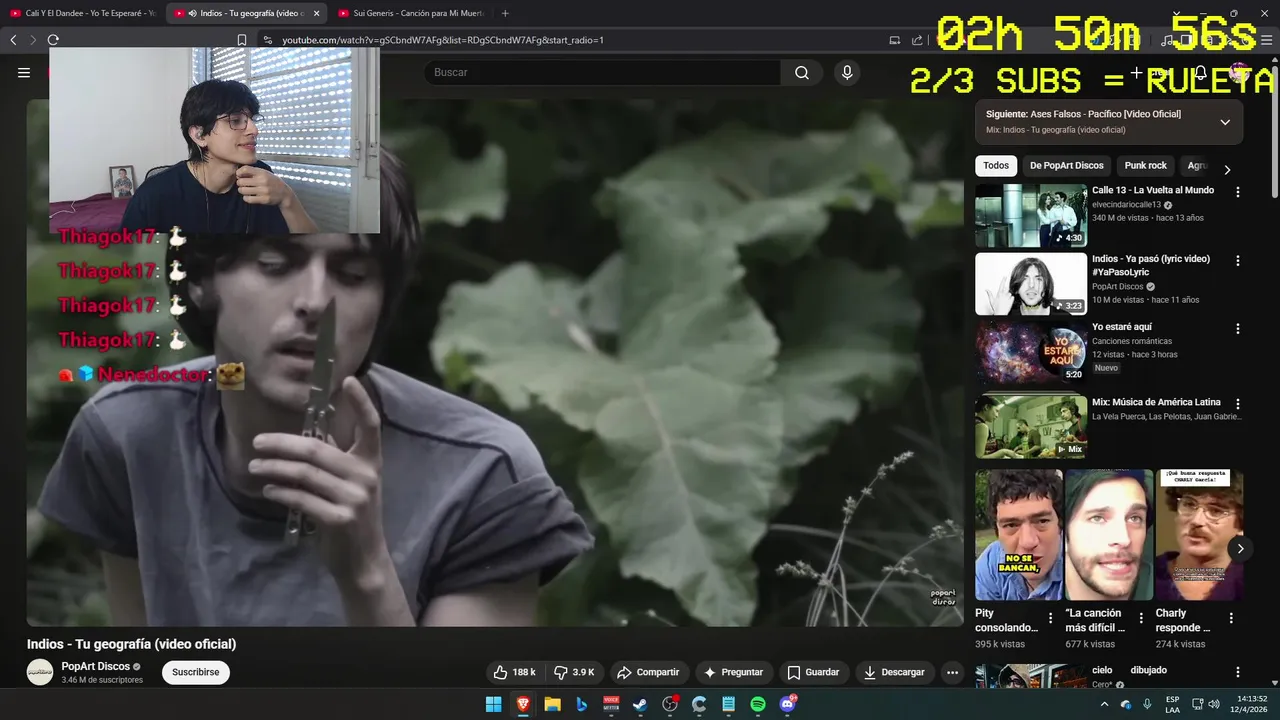The width and height of the screenshot is (1280, 720).
Task: Open the Pity consolando short thumbnail
Action: pyautogui.click(x=1019, y=535)
